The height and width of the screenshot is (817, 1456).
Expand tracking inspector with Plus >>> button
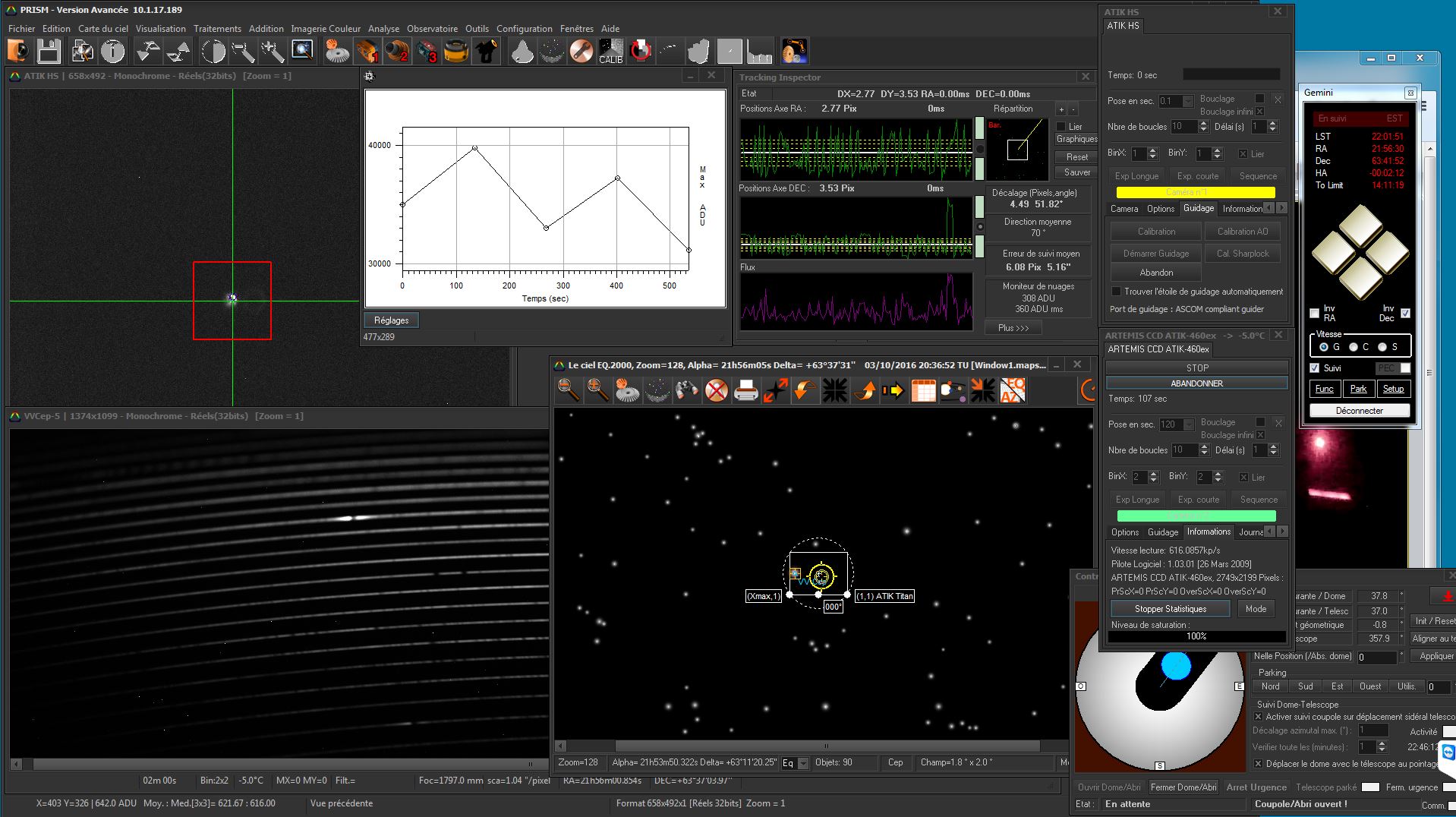(1013, 328)
